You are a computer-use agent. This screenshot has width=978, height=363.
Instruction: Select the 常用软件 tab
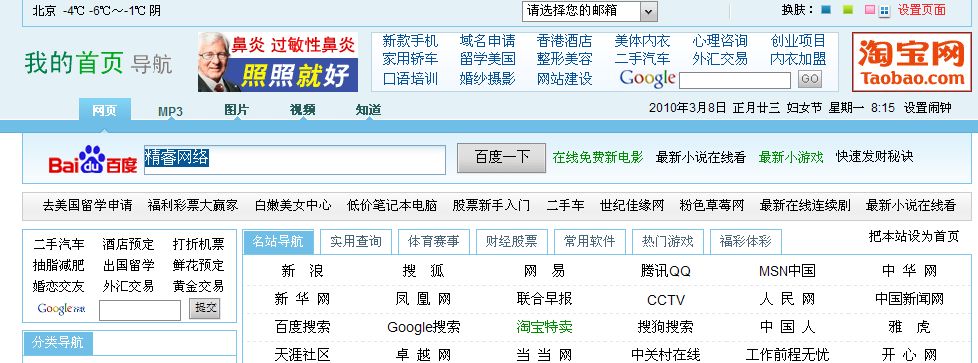589,241
